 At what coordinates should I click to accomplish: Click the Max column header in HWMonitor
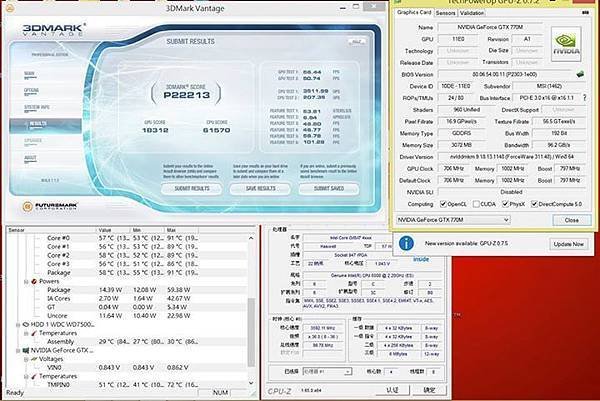[x=182, y=230]
